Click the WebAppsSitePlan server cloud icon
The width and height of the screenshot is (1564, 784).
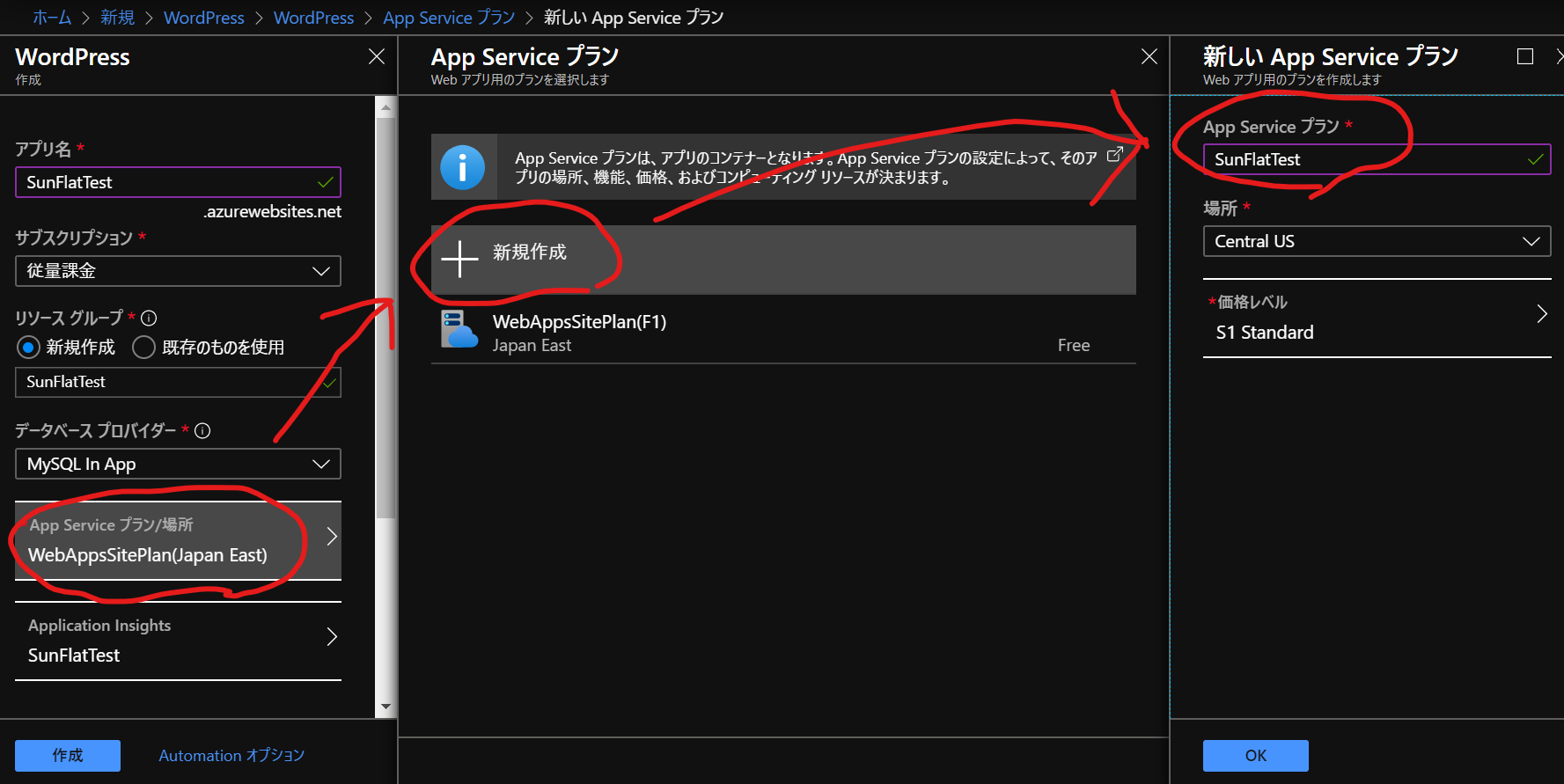[459, 330]
